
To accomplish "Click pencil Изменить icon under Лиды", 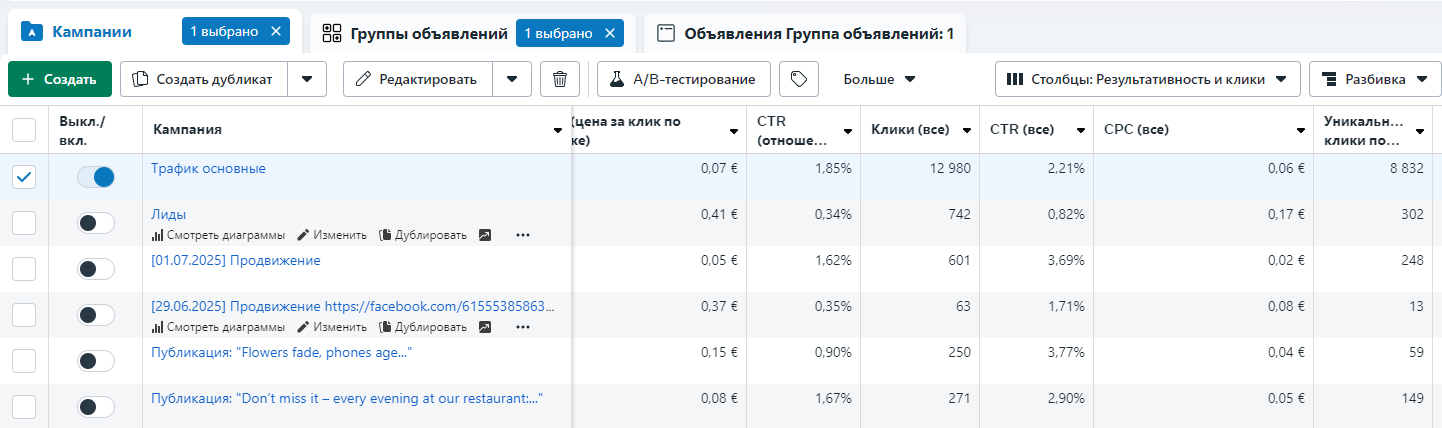I will 303,235.
